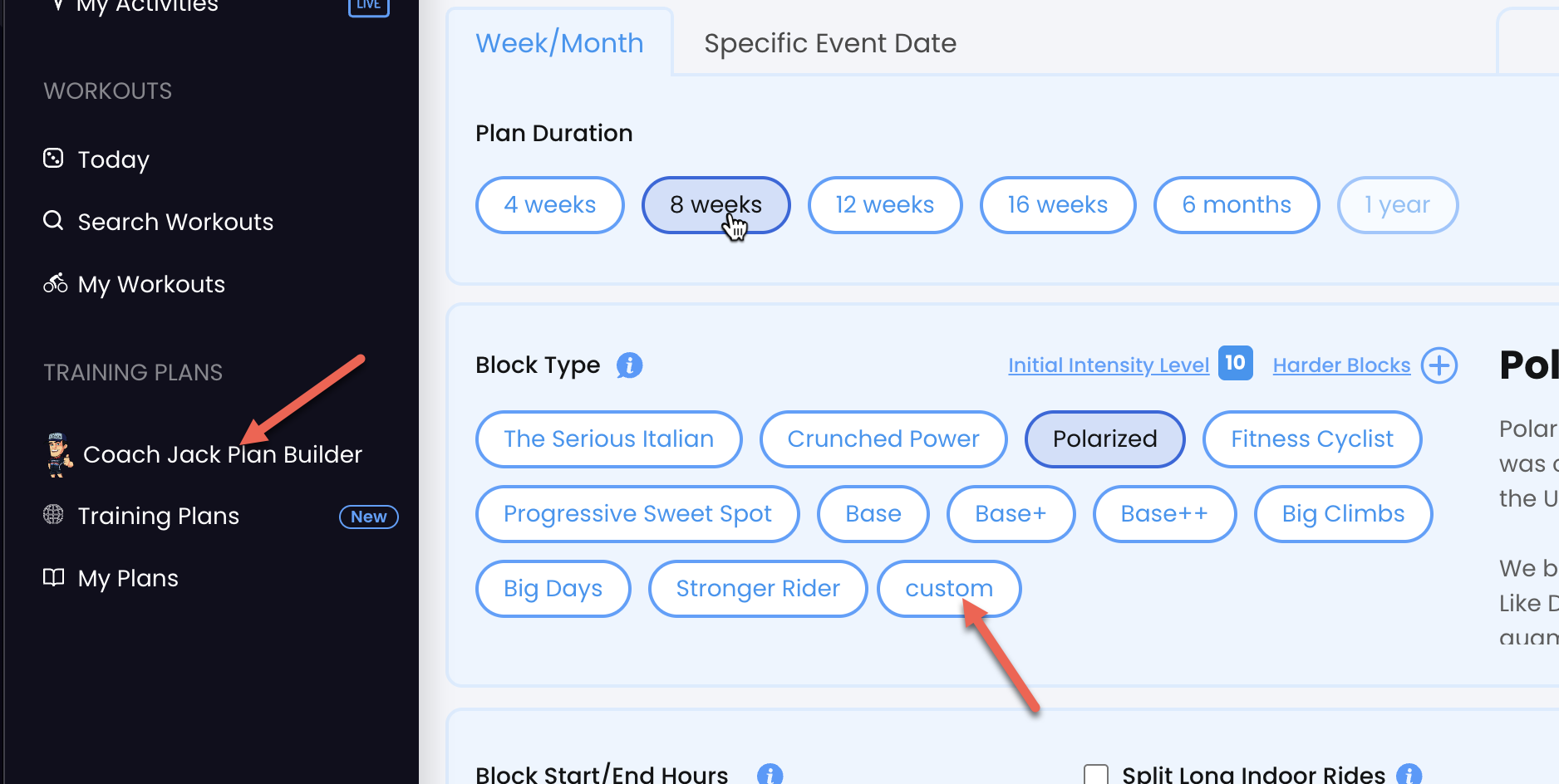Choose the Crunched Power block type
Image resolution: width=1559 pixels, height=784 pixels.
(x=883, y=439)
